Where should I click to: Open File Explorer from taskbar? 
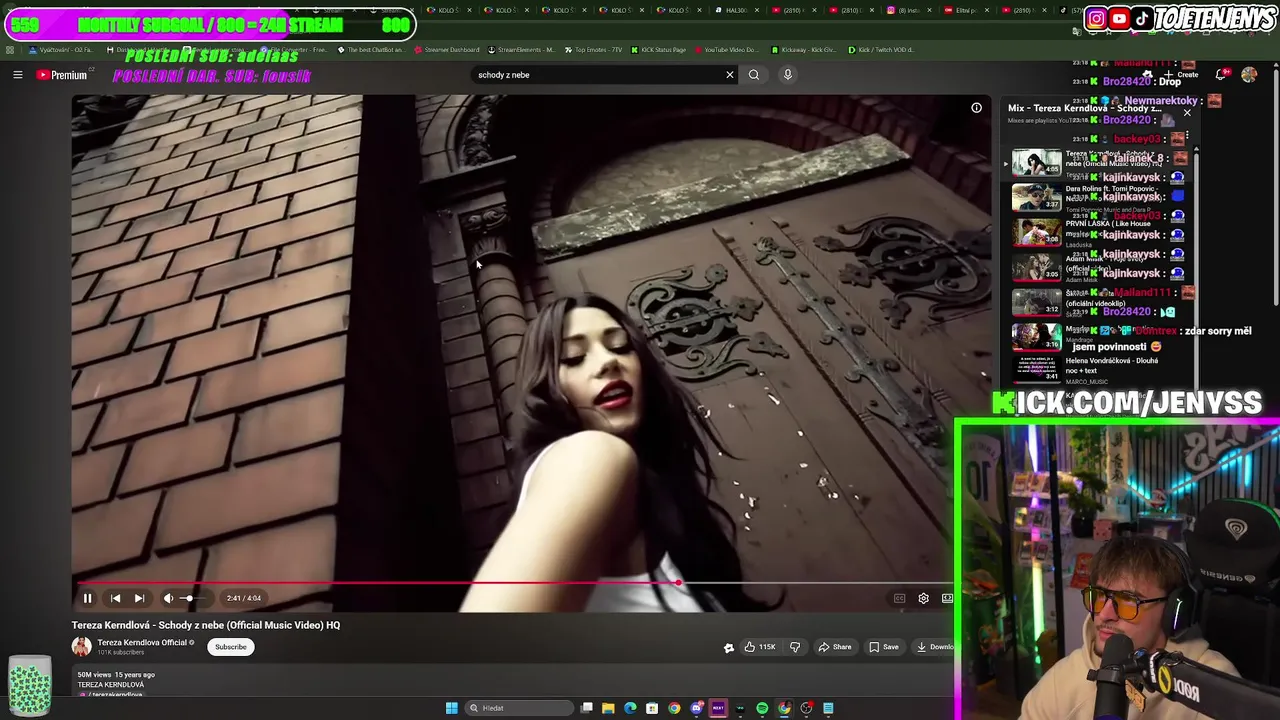608,708
